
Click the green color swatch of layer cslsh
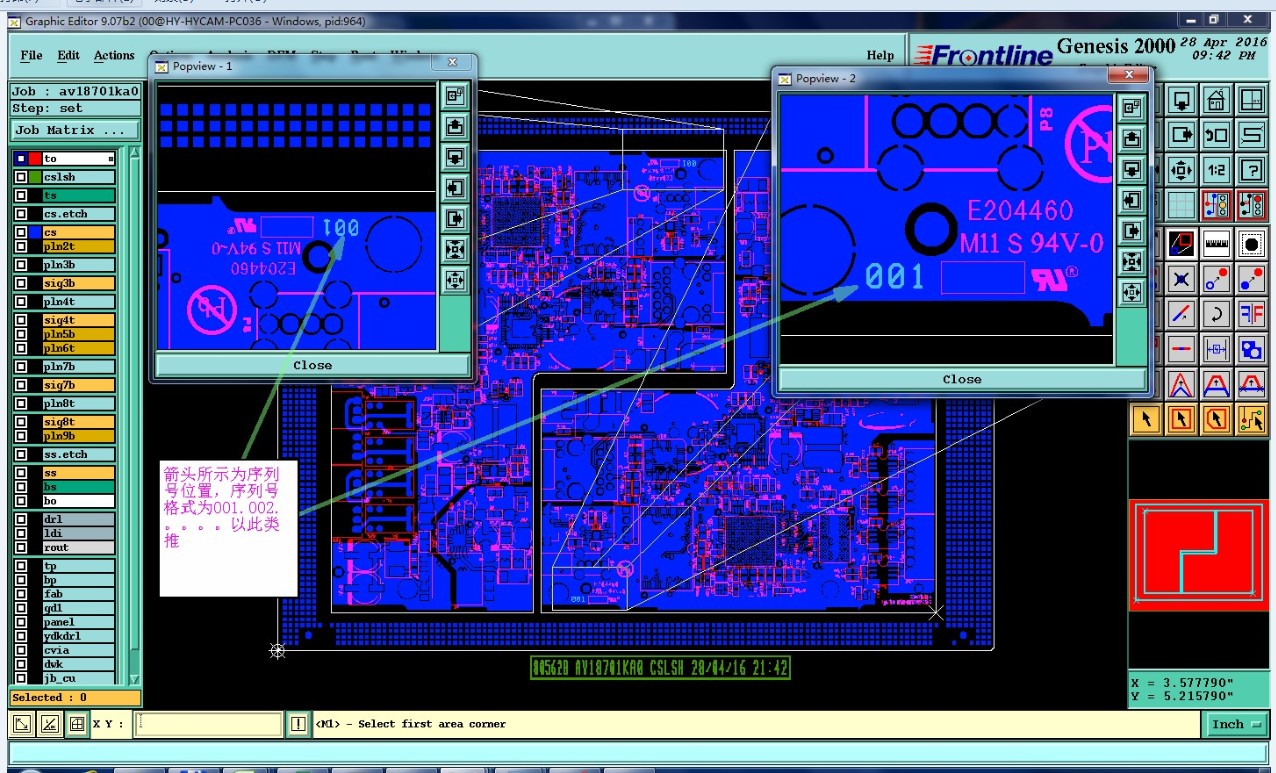coord(35,177)
